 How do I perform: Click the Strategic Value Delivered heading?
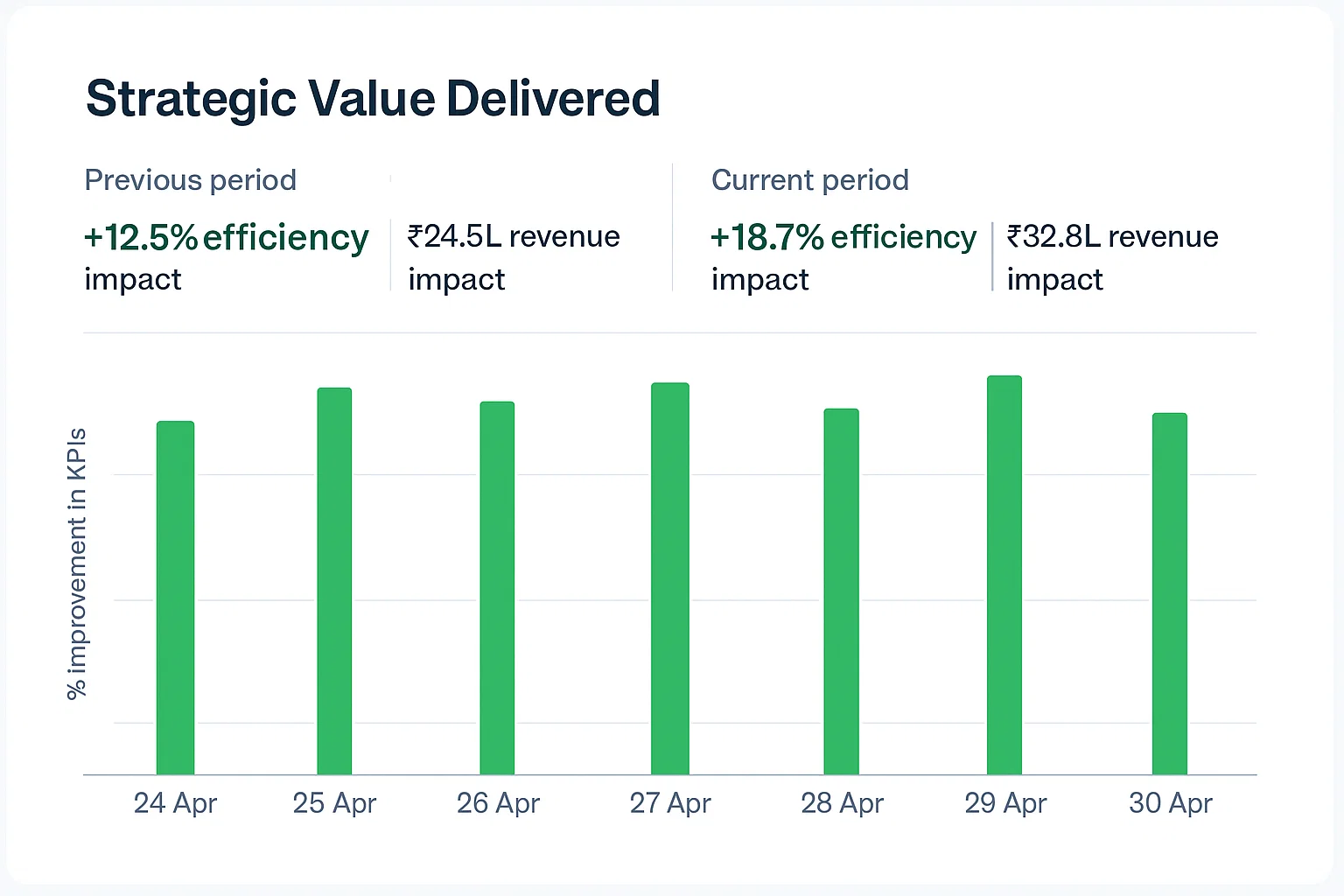pyautogui.click(x=373, y=98)
